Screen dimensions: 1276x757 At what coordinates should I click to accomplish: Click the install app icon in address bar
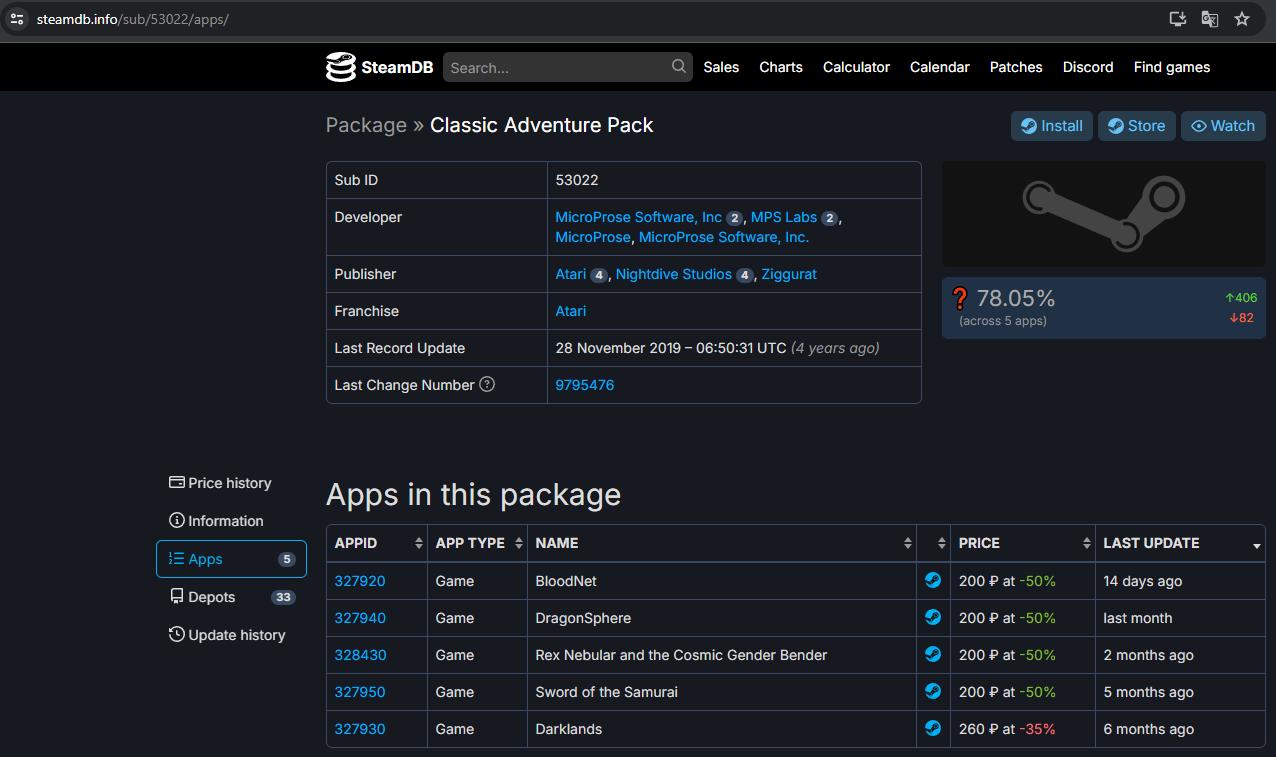[x=1177, y=19]
